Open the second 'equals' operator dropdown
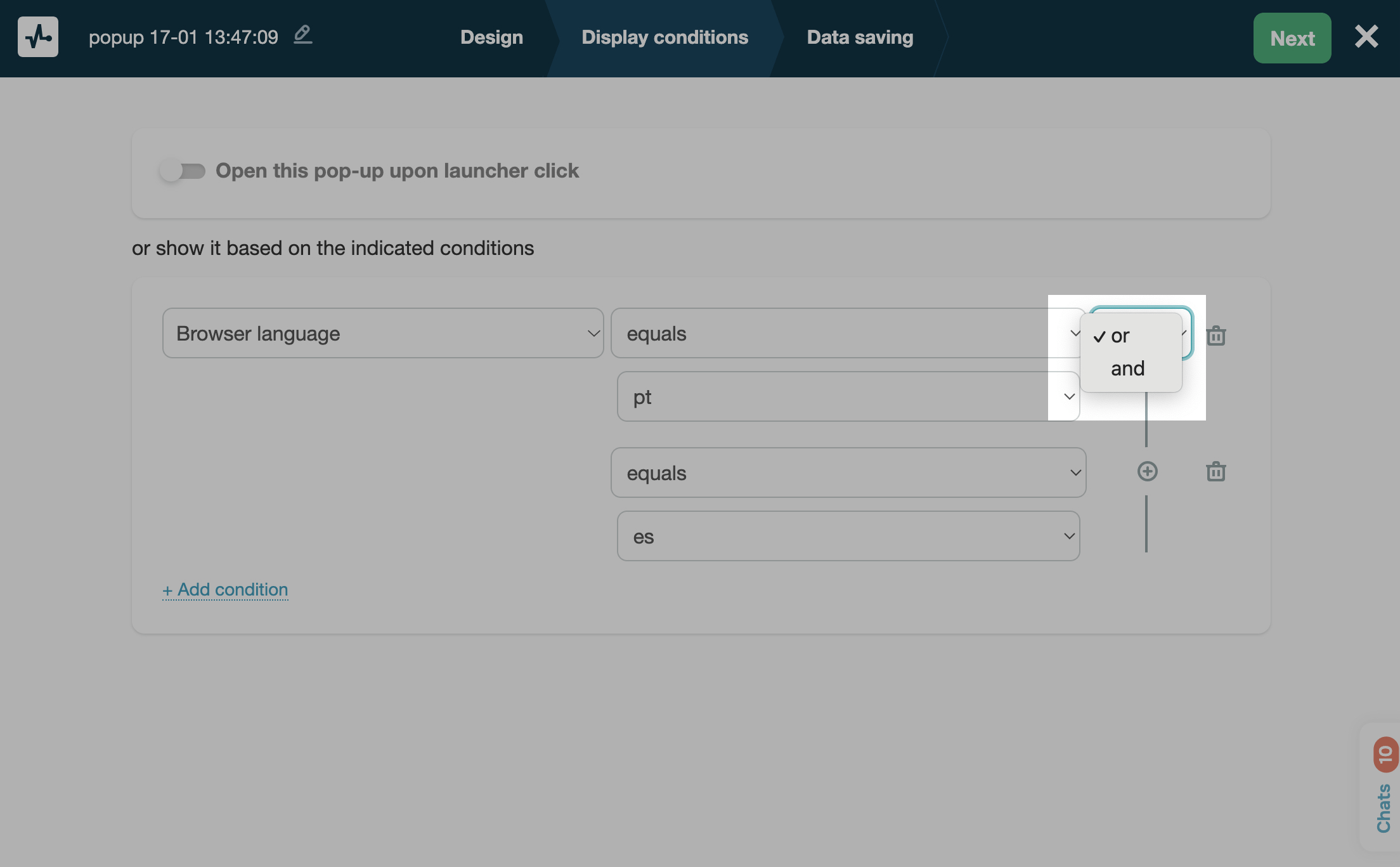 pyautogui.click(x=848, y=473)
